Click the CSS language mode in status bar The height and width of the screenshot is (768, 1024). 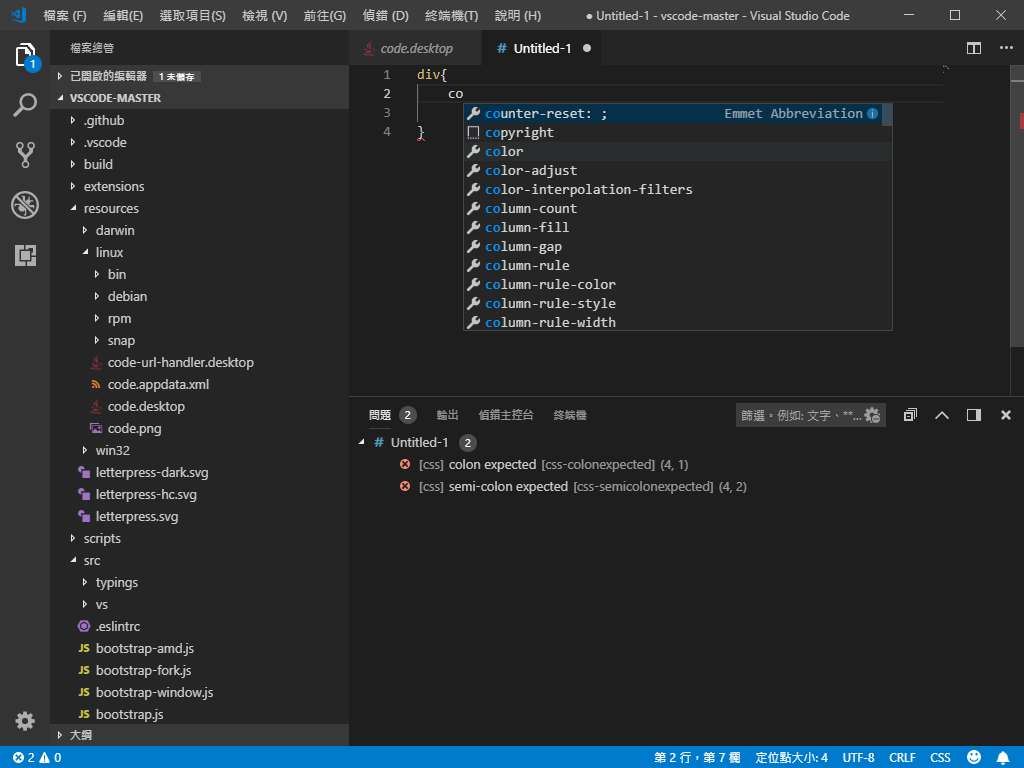point(940,758)
